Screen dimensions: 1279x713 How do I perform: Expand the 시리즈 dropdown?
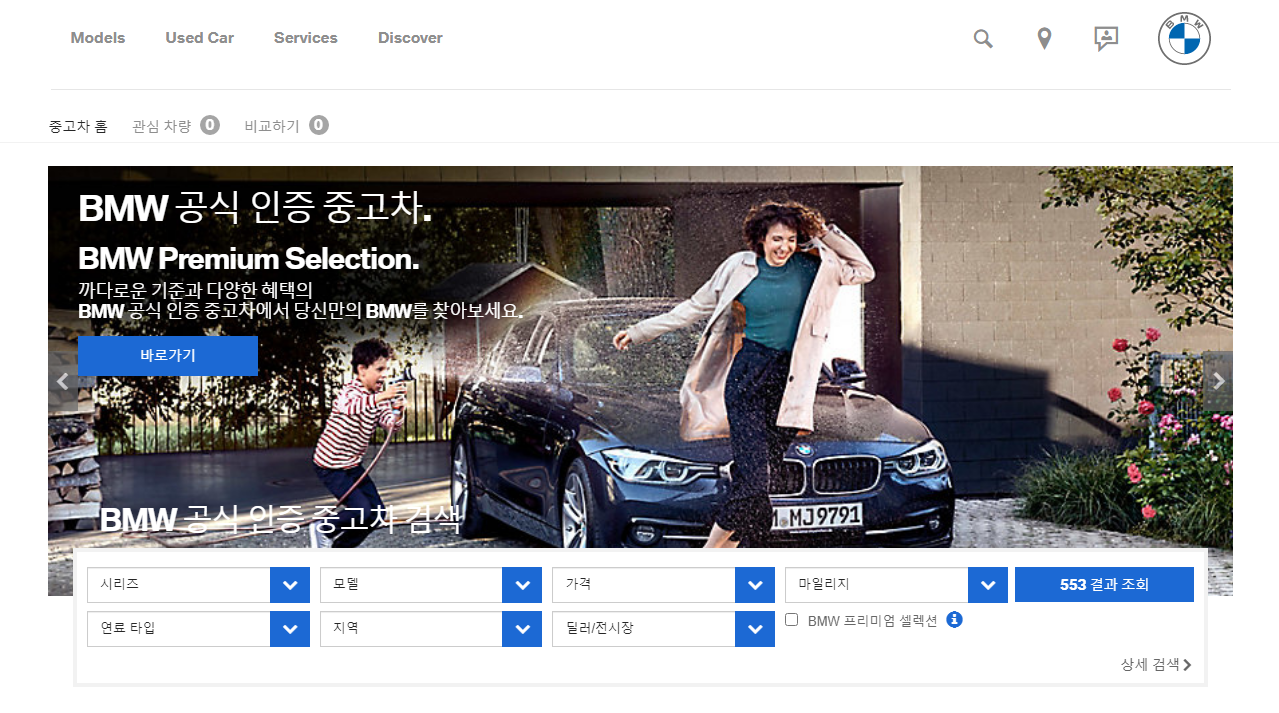click(x=198, y=585)
